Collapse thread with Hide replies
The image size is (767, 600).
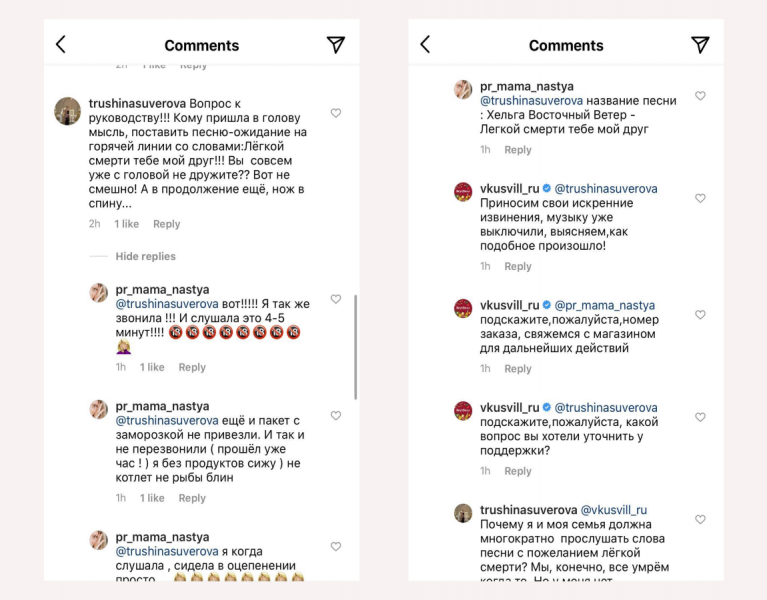click(x=145, y=257)
